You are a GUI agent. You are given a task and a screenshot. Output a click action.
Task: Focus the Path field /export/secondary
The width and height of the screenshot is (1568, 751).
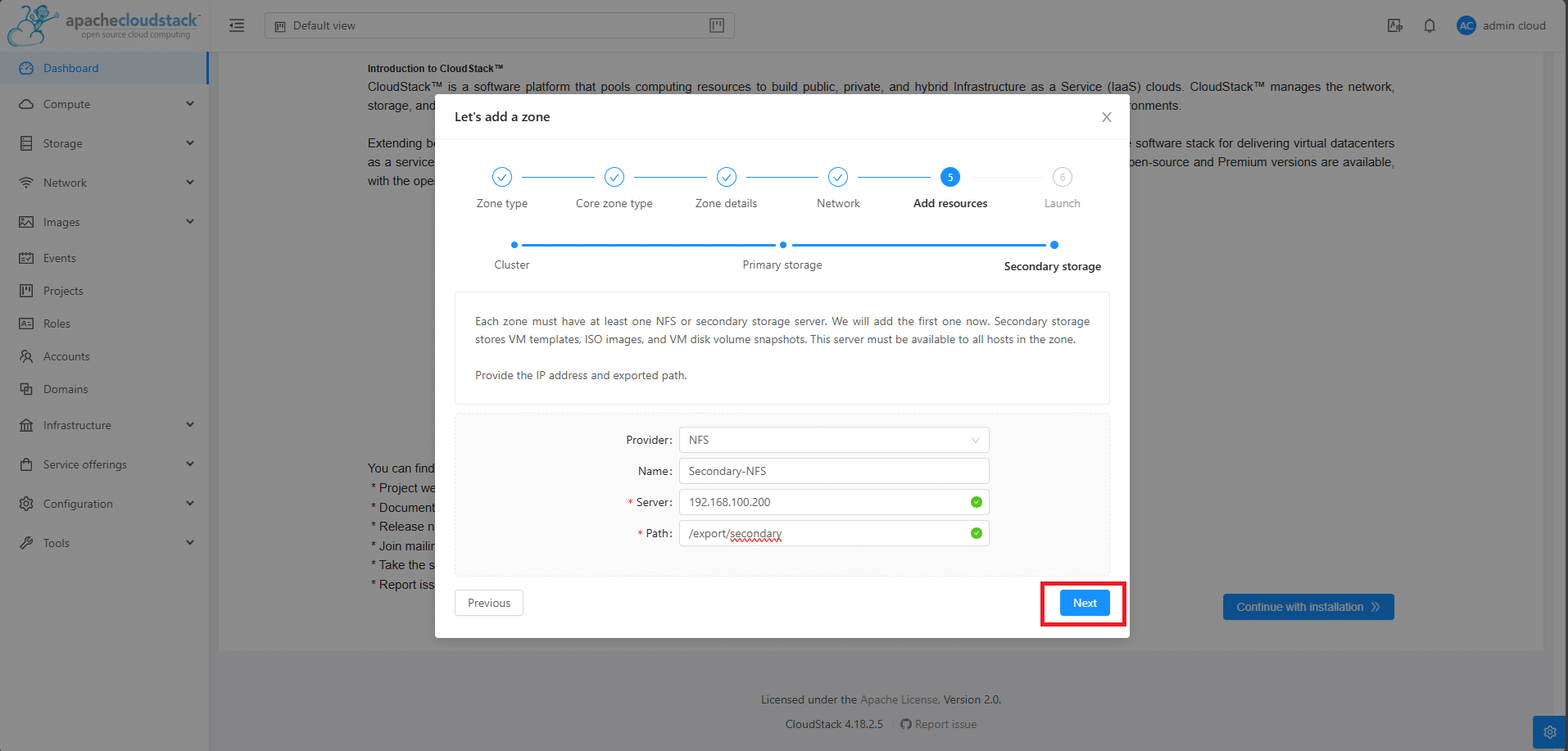(834, 533)
